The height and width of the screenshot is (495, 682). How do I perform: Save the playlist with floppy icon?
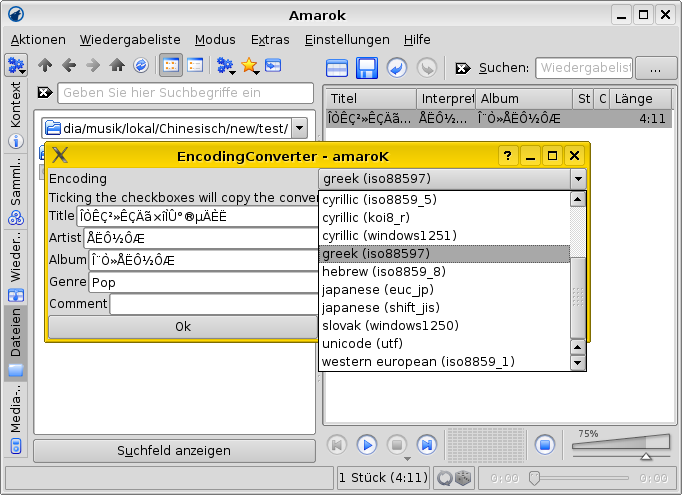(367, 68)
